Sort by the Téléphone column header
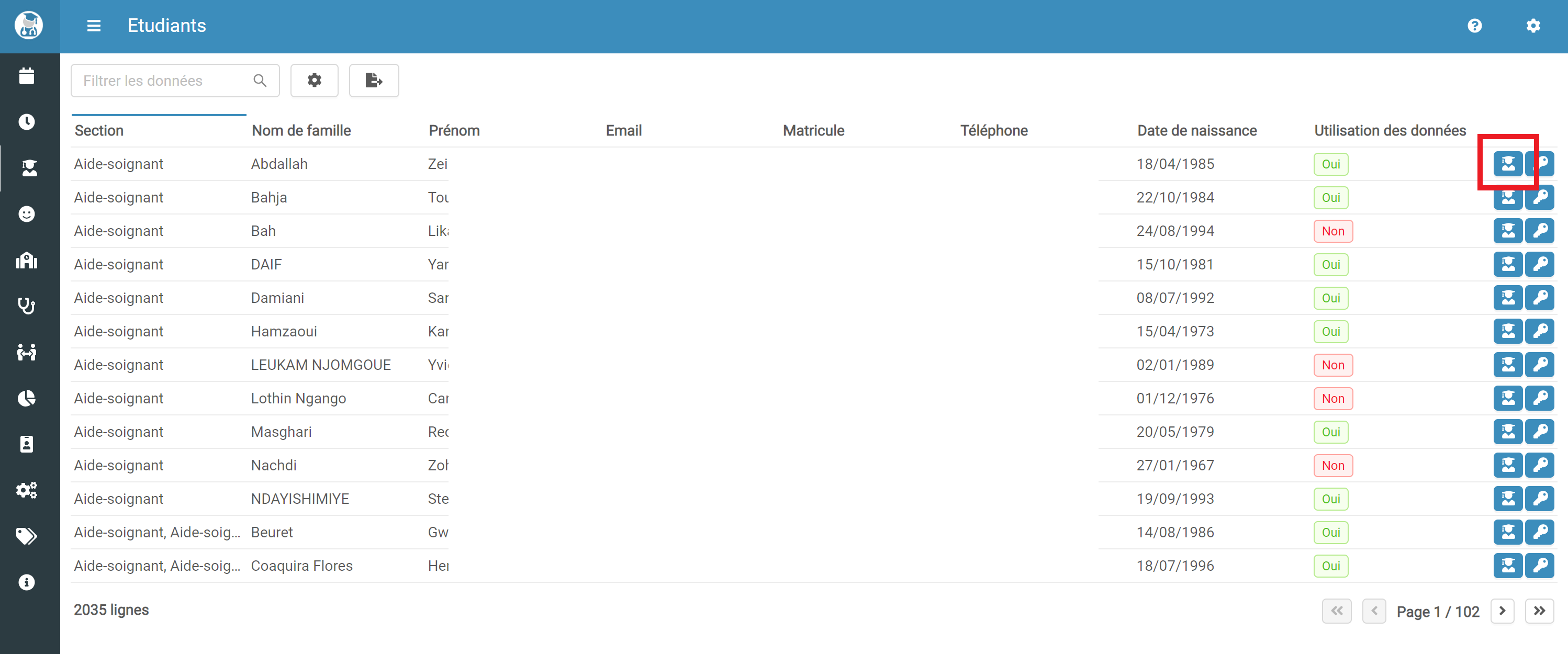 point(994,130)
